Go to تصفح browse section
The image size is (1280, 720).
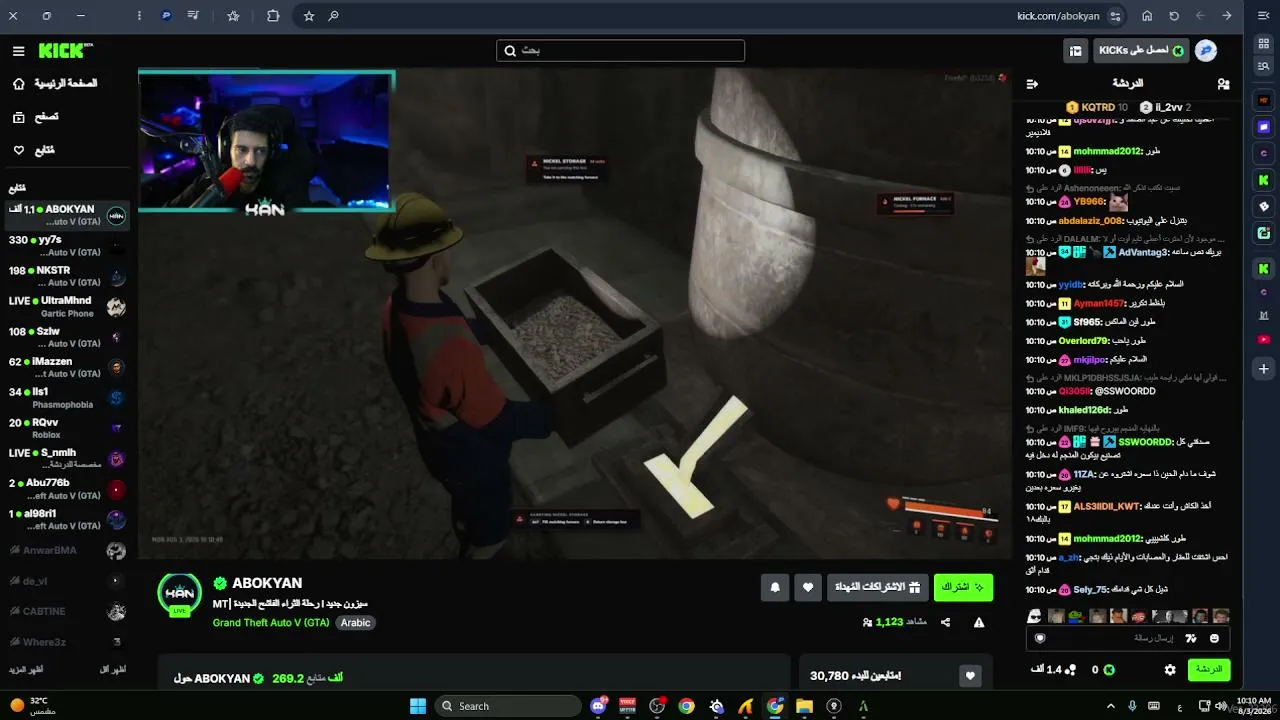[35, 117]
